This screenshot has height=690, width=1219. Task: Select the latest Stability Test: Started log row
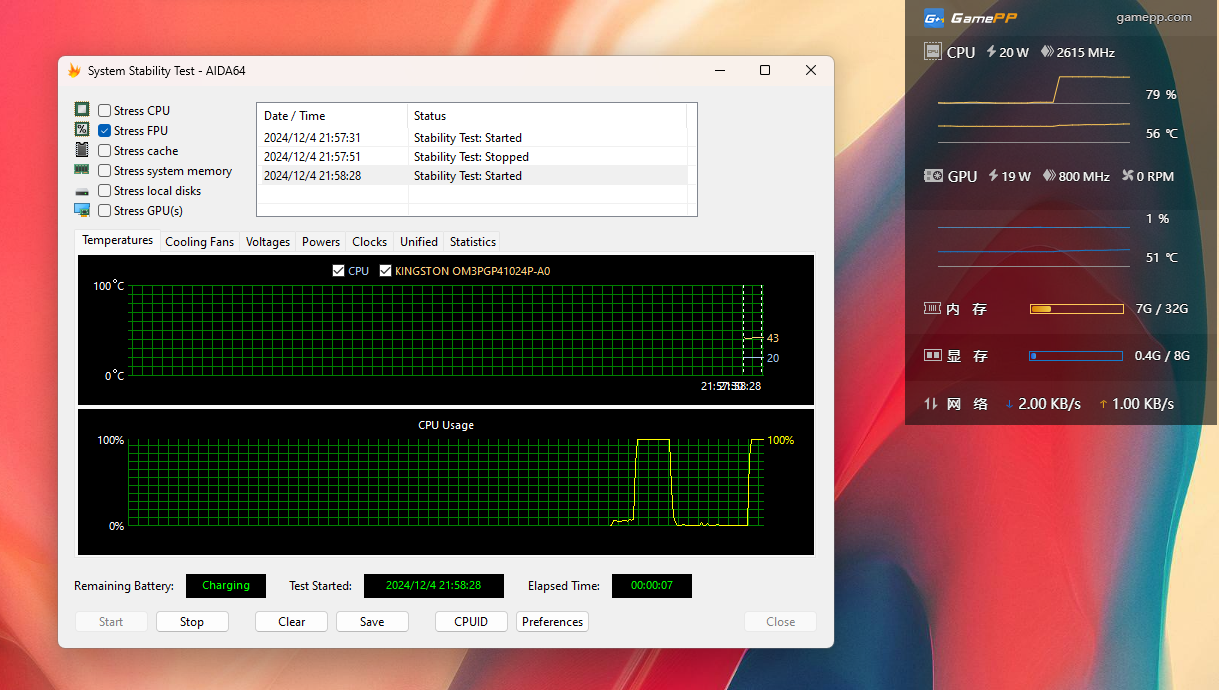(x=471, y=176)
